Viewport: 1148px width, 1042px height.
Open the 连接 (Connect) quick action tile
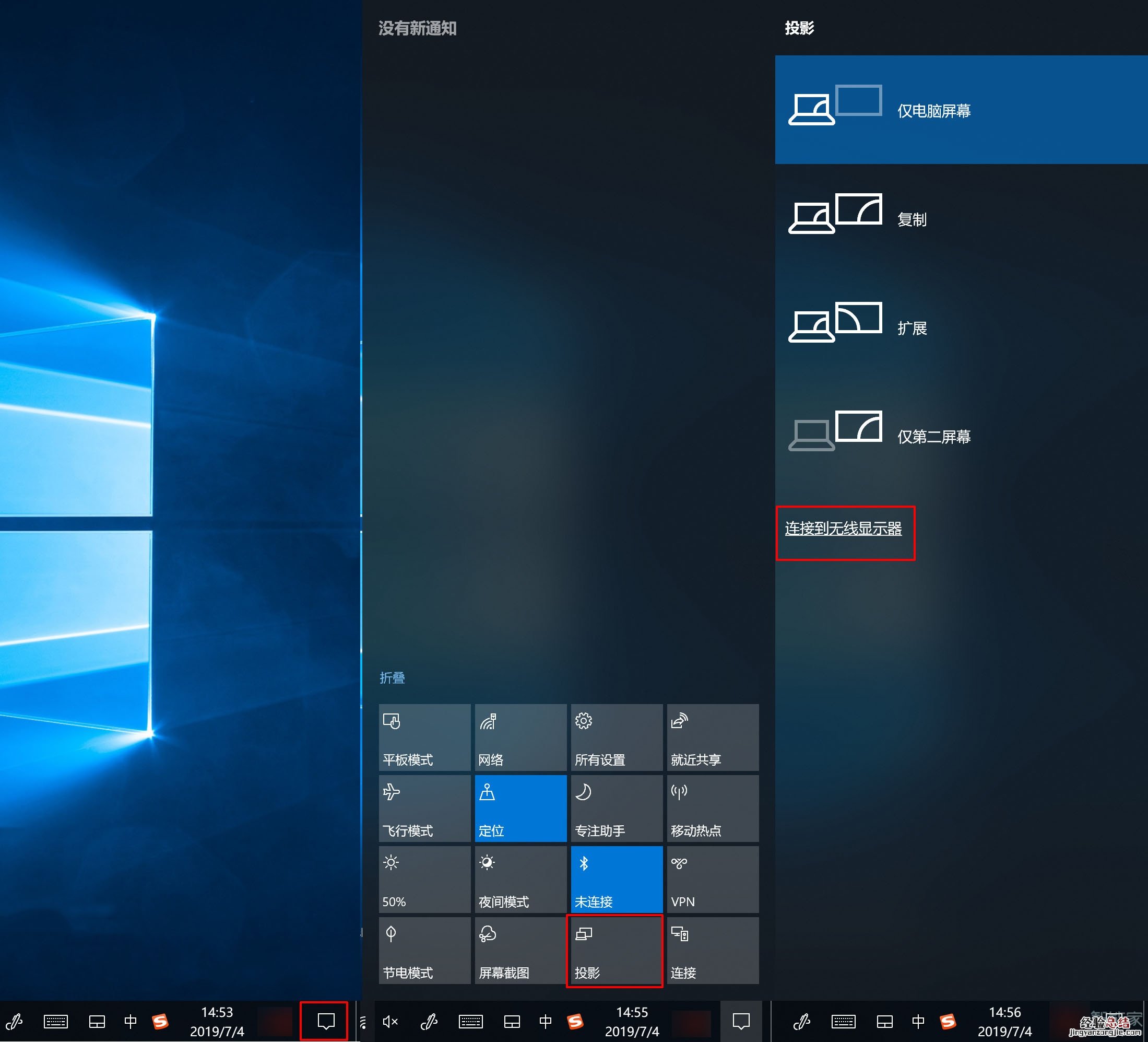[x=713, y=950]
